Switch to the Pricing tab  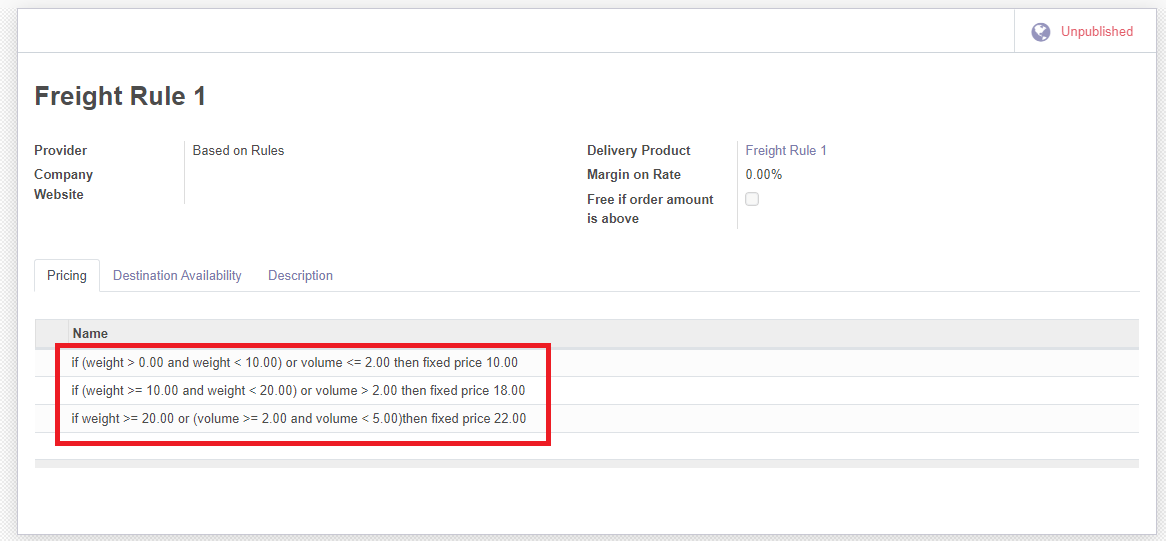(x=67, y=275)
